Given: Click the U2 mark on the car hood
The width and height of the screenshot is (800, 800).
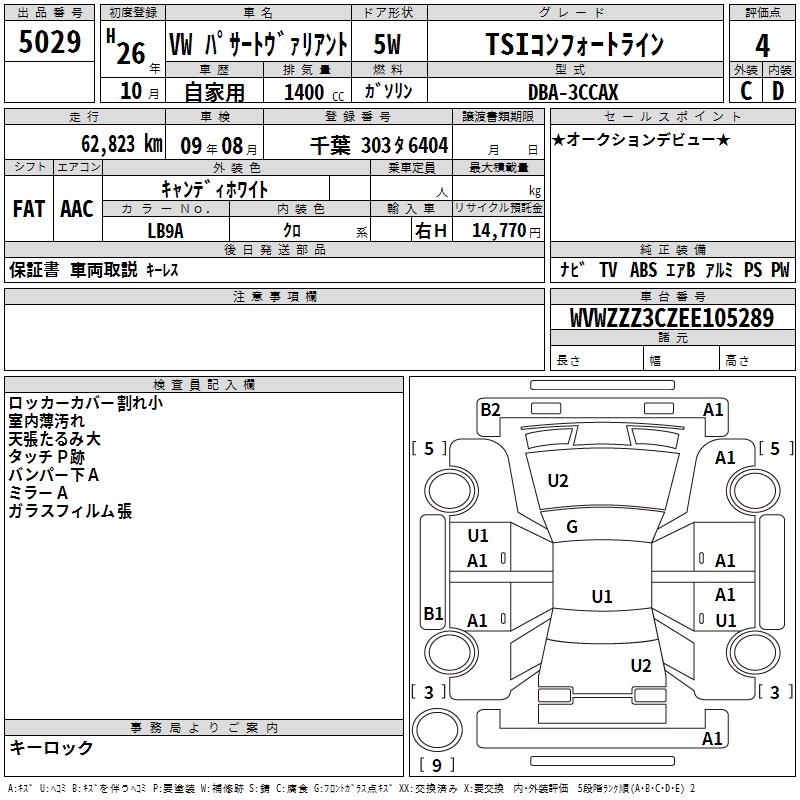Looking at the screenshot, I should coord(558,481).
